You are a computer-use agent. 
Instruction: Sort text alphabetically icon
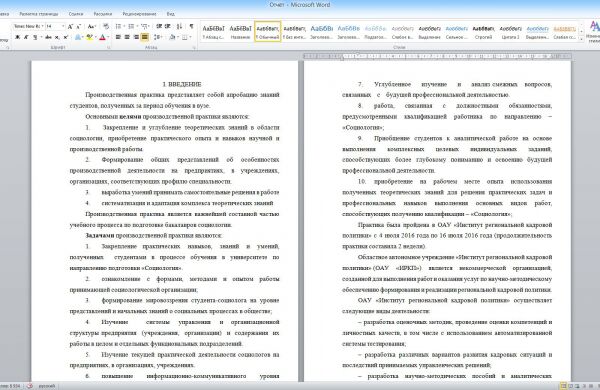click(x=179, y=26)
